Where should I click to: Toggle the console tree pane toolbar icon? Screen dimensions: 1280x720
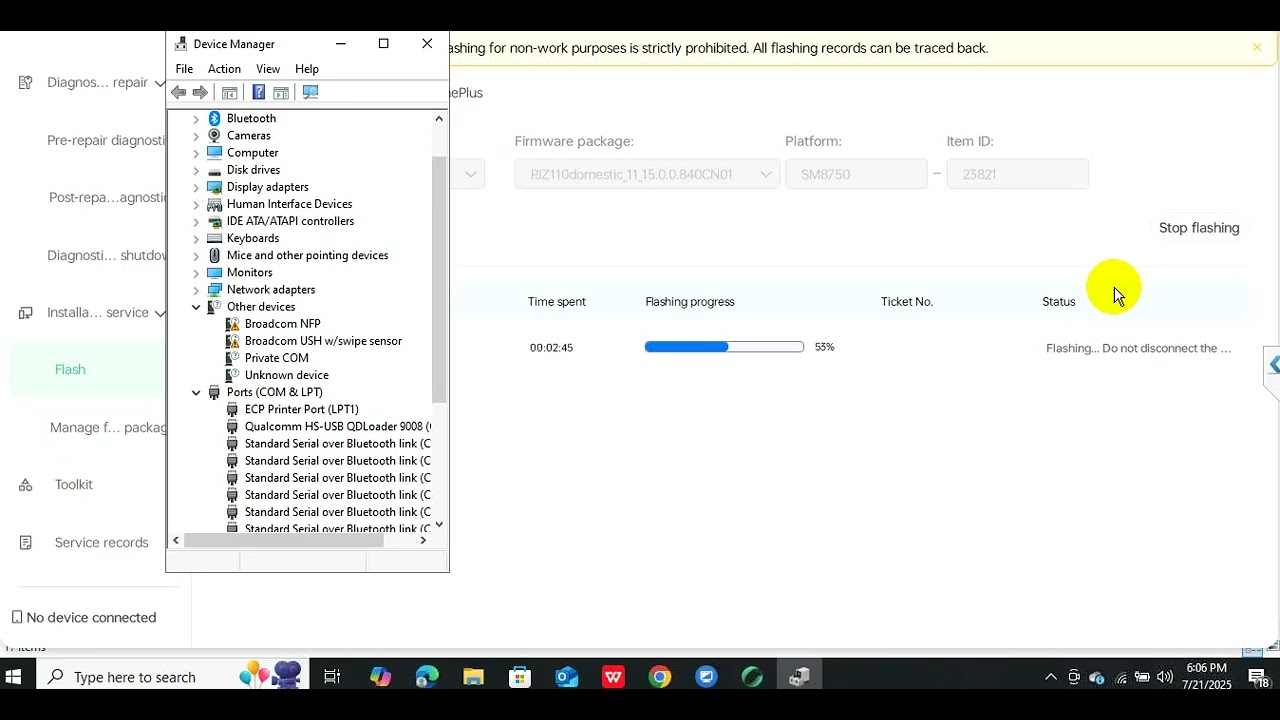point(229,92)
